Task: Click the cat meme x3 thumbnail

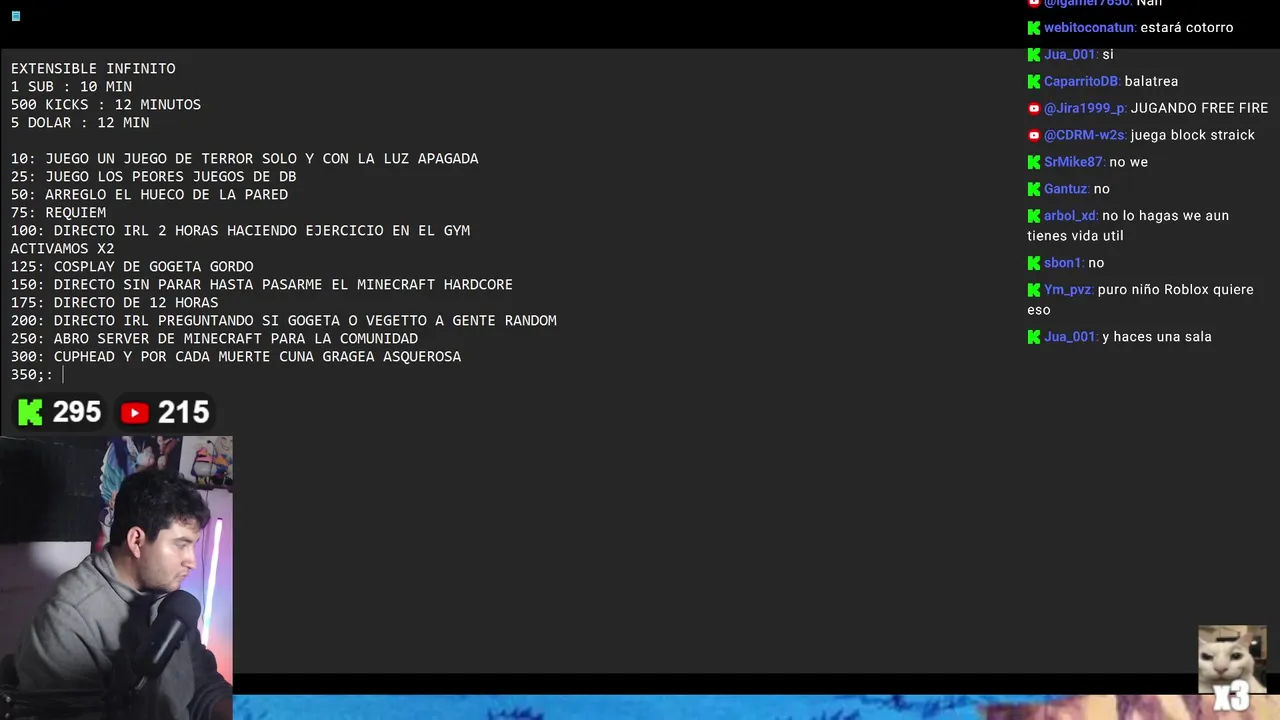Action: pyautogui.click(x=1232, y=666)
